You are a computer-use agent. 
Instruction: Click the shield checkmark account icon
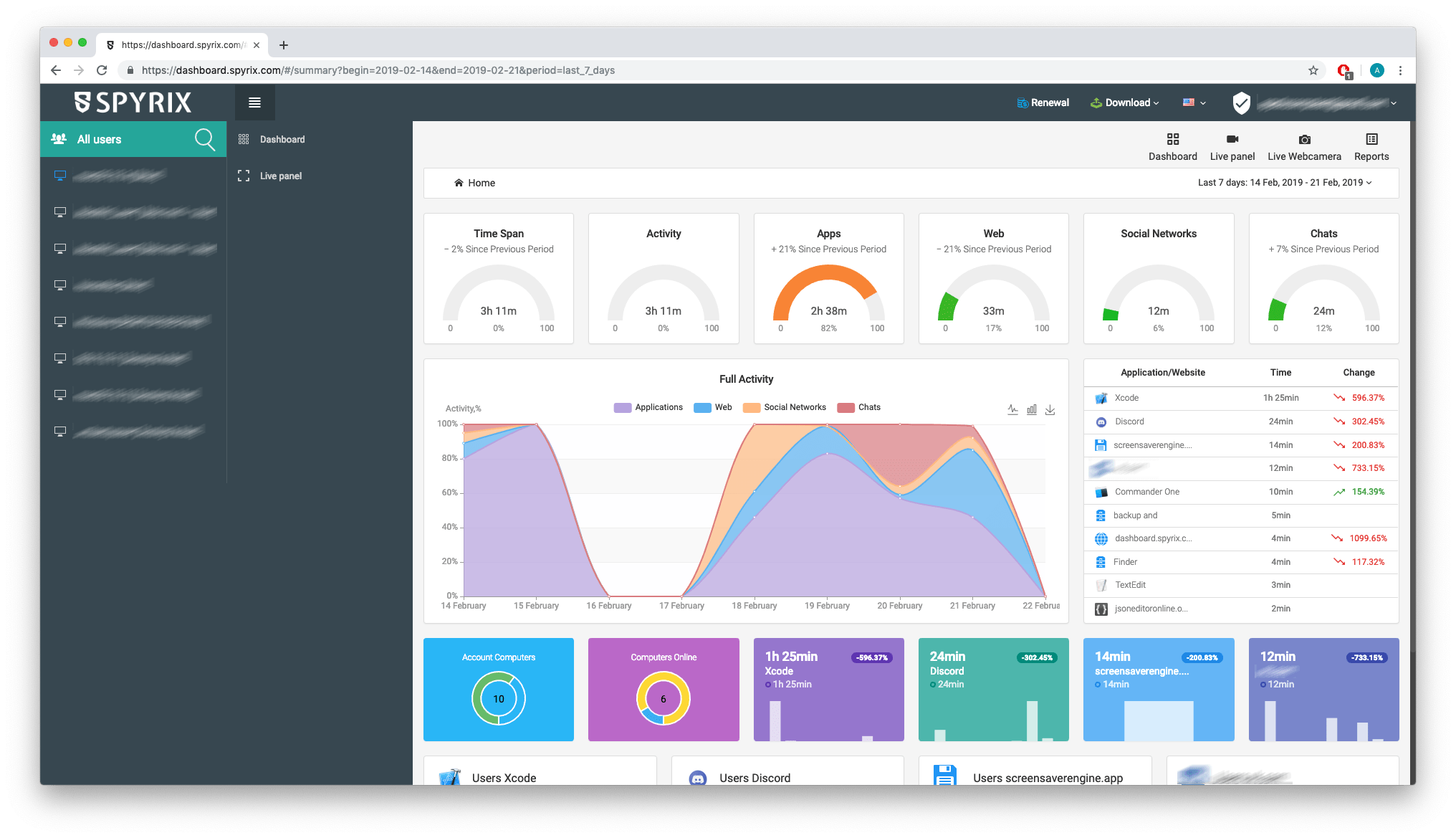(1241, 103)
